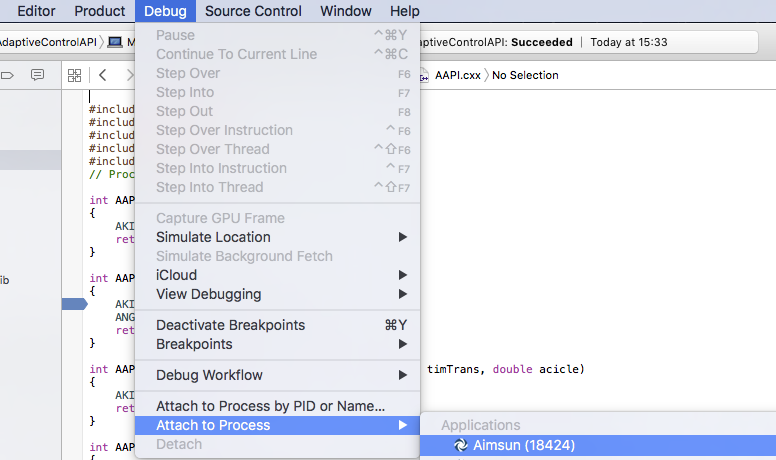The width and height of the screenshot is (776, 460).
Task: Open the Product menu
Action: (x=99, y=11)
